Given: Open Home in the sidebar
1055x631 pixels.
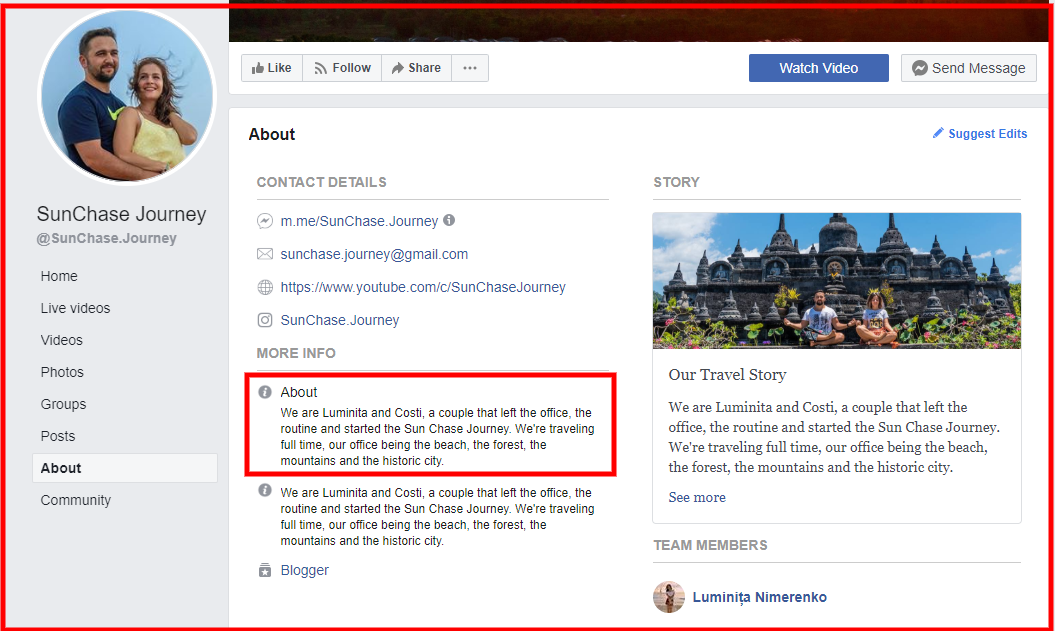Looking at the screenshot, I should click(59, 276).
